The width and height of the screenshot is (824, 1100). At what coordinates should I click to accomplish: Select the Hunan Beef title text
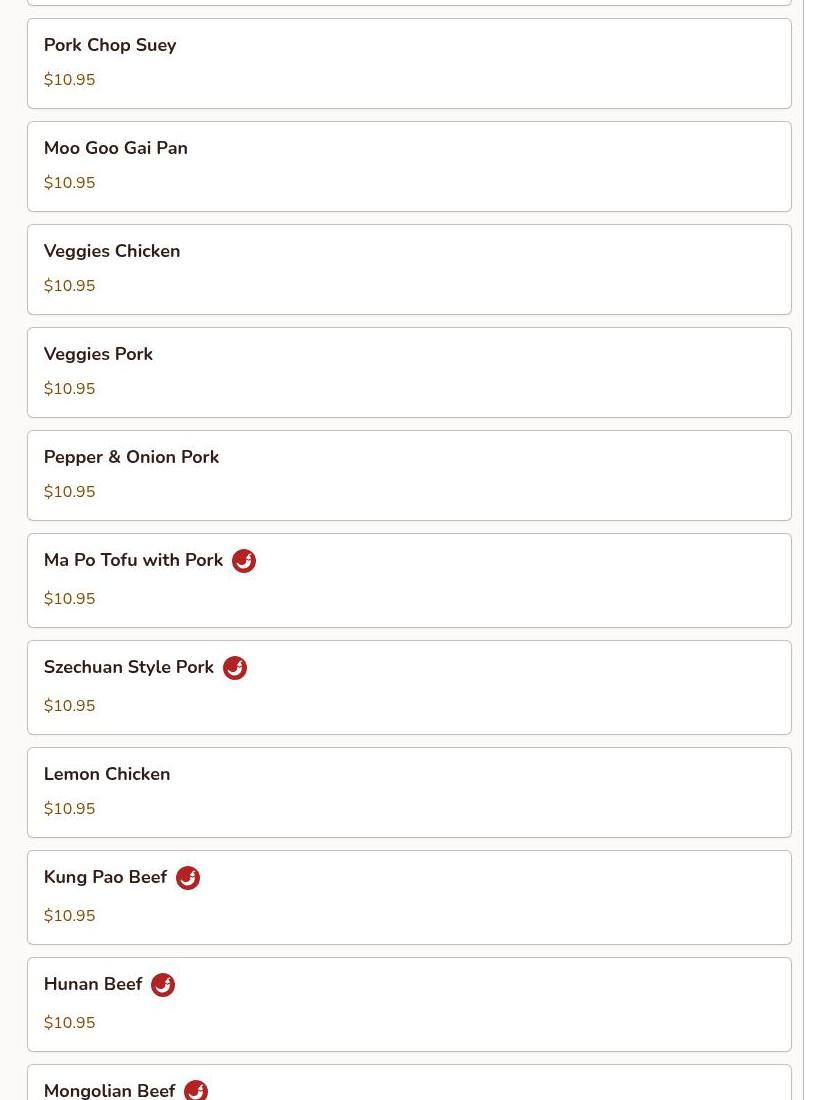(x=93, y=984)
